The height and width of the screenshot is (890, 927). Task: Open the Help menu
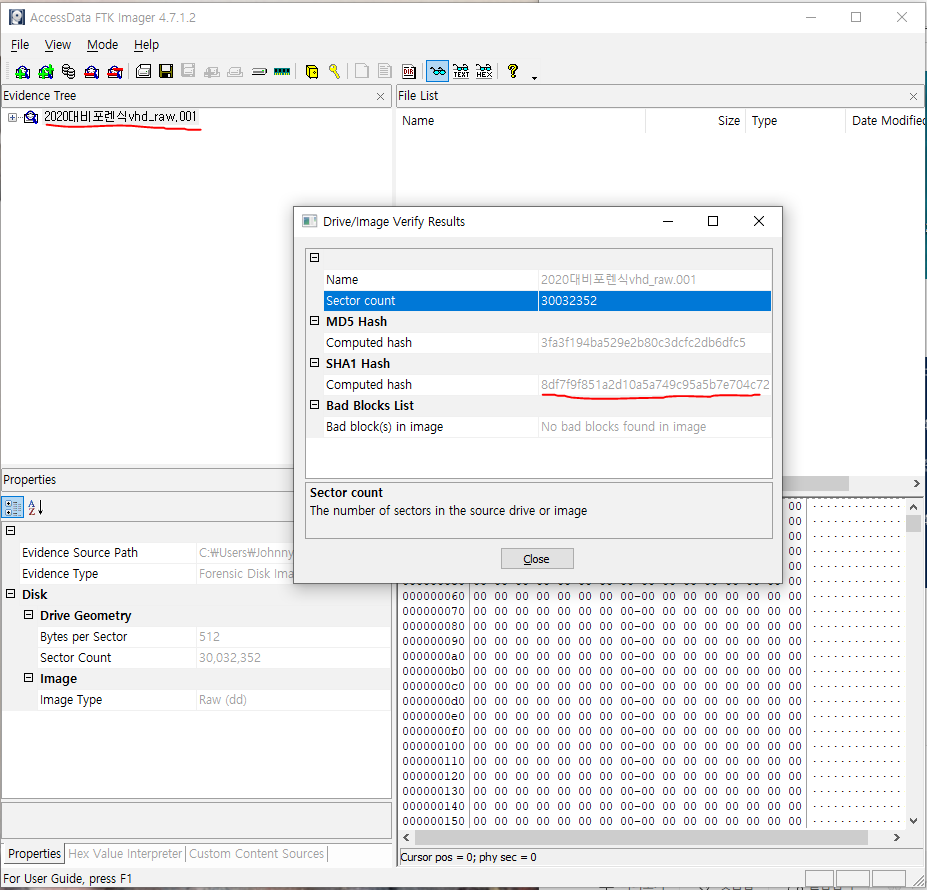click(x=146, y=45)
